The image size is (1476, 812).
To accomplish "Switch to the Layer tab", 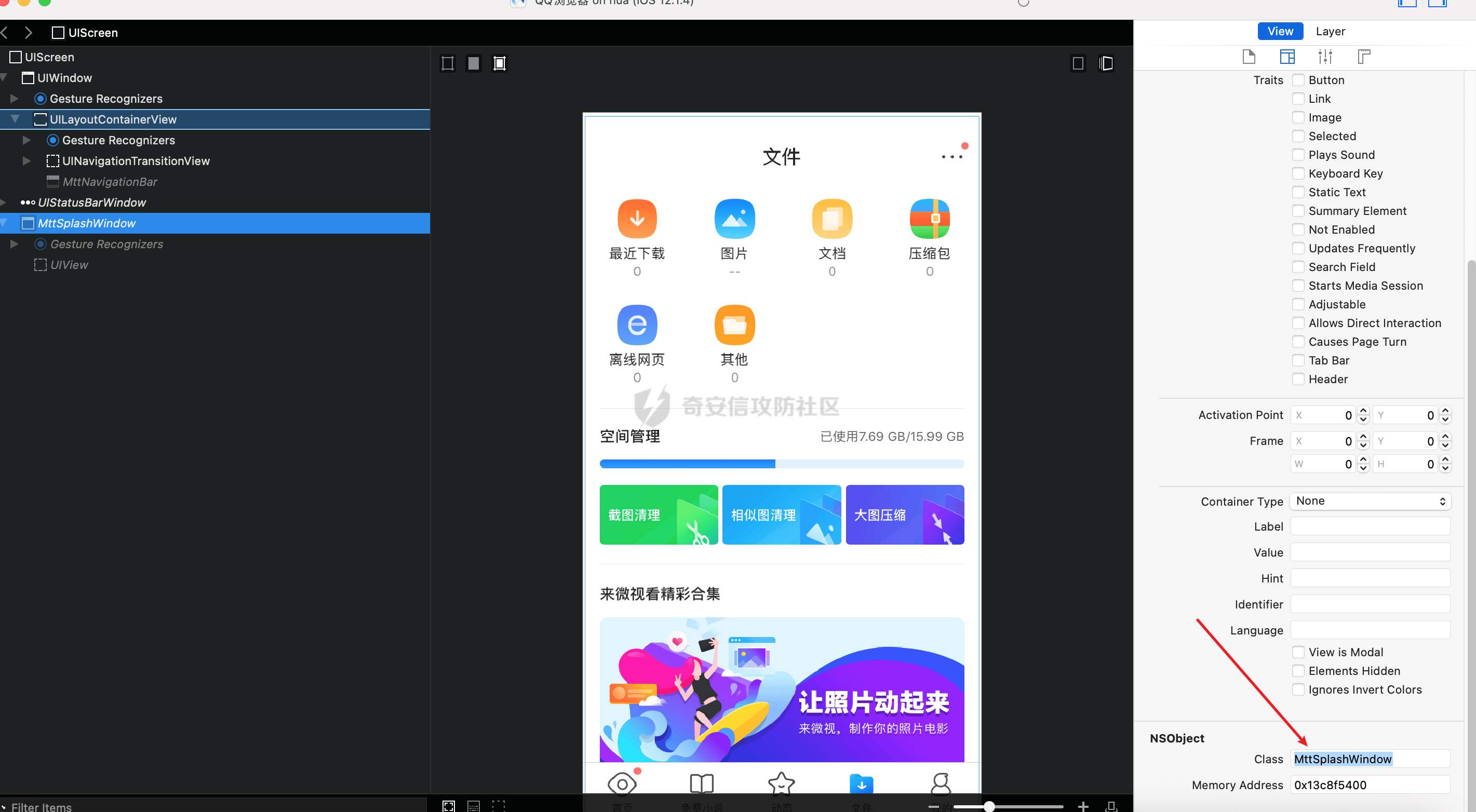I will coord(1330,32).
